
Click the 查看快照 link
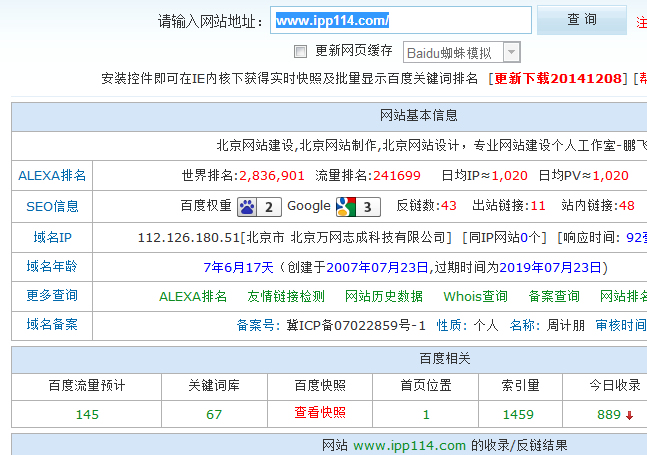coord(320,413)
